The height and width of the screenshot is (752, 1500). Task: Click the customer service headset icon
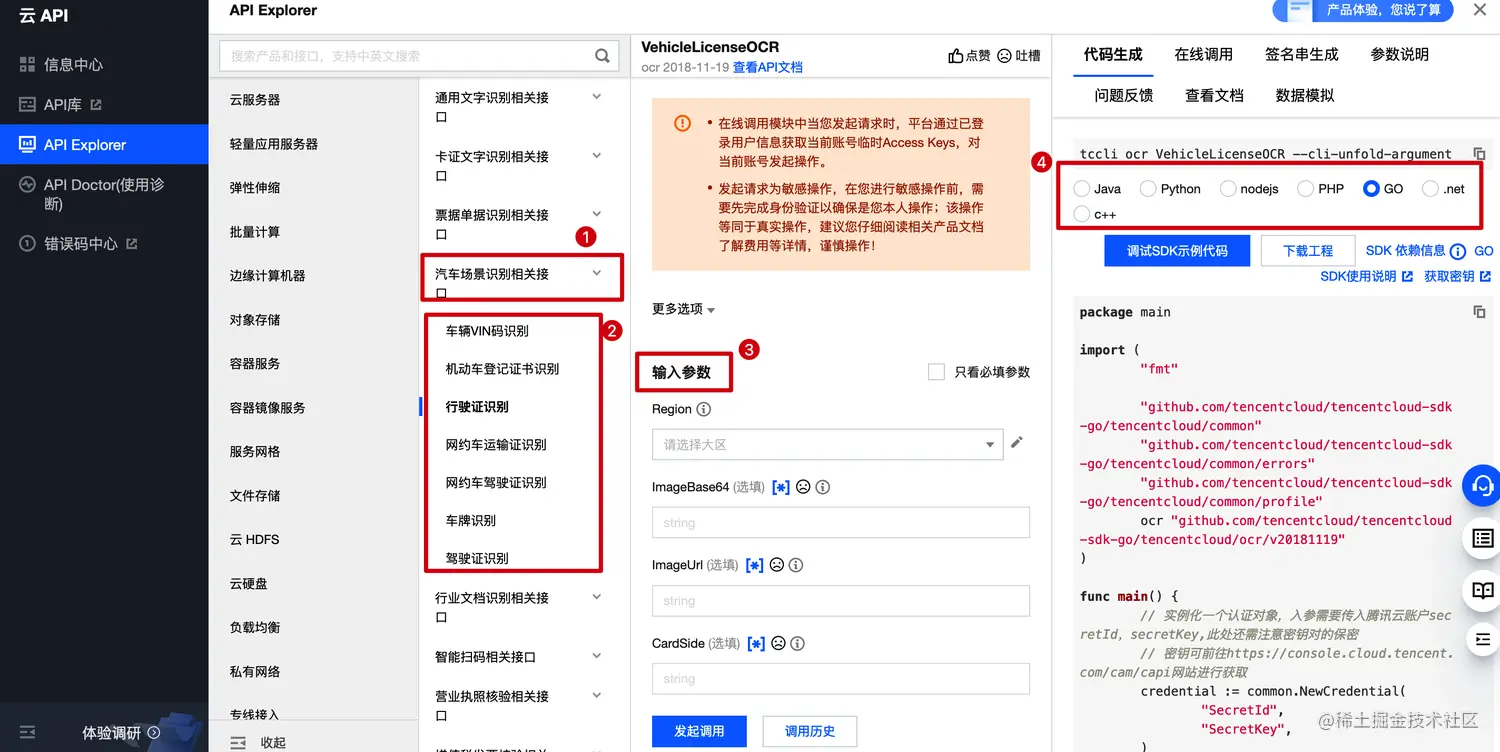coord(1482,486)
